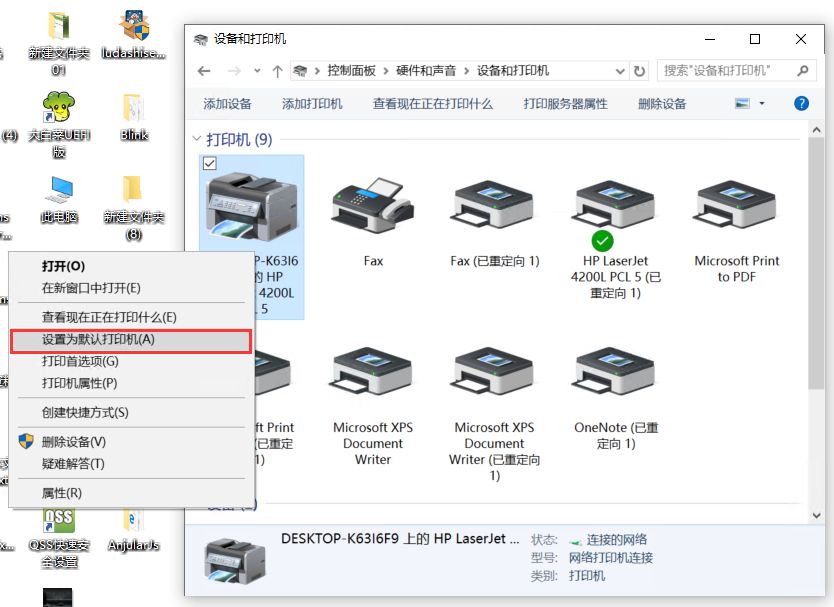Click 打印服务器属性 in the toolbar
Screen dimensions: 834x607
click(x=565, y=104)
